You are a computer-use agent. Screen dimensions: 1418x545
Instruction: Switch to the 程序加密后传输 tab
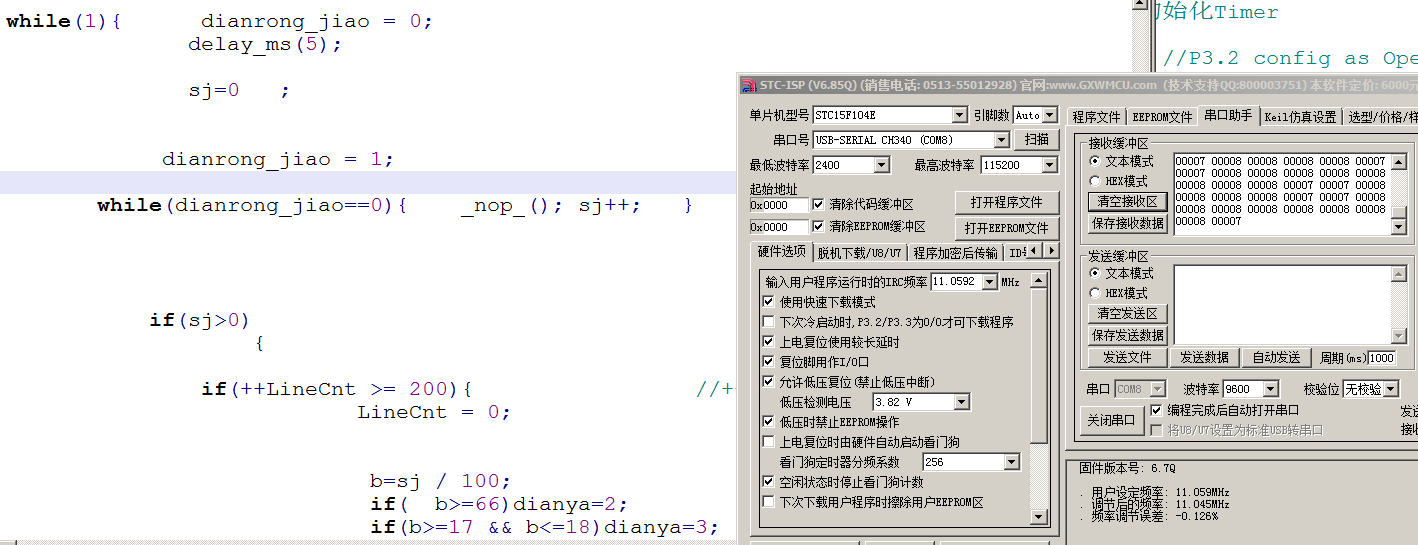[955, 253]
